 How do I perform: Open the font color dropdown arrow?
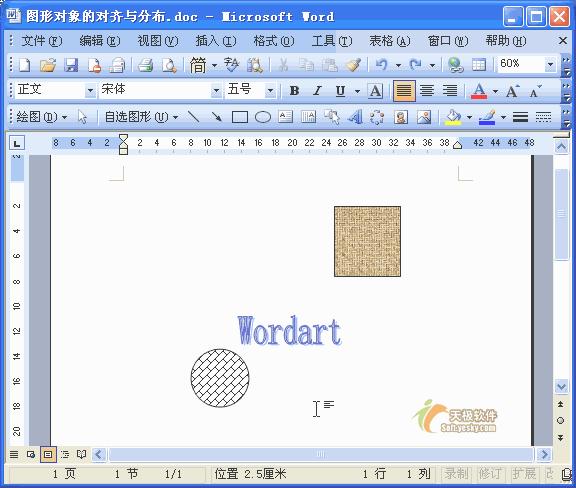(495, 90)
